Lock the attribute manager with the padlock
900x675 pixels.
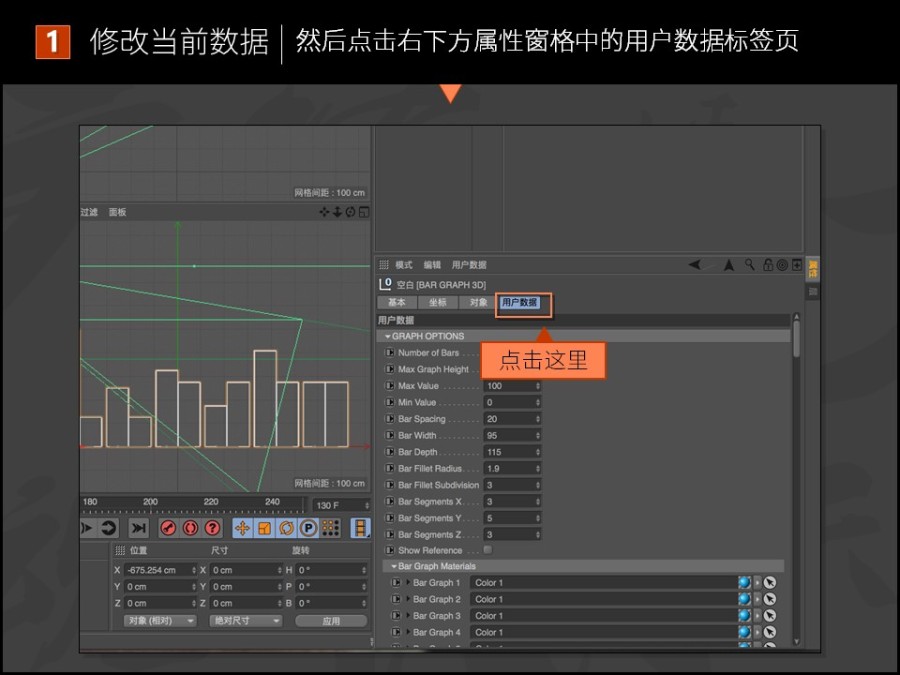[768, 265]
